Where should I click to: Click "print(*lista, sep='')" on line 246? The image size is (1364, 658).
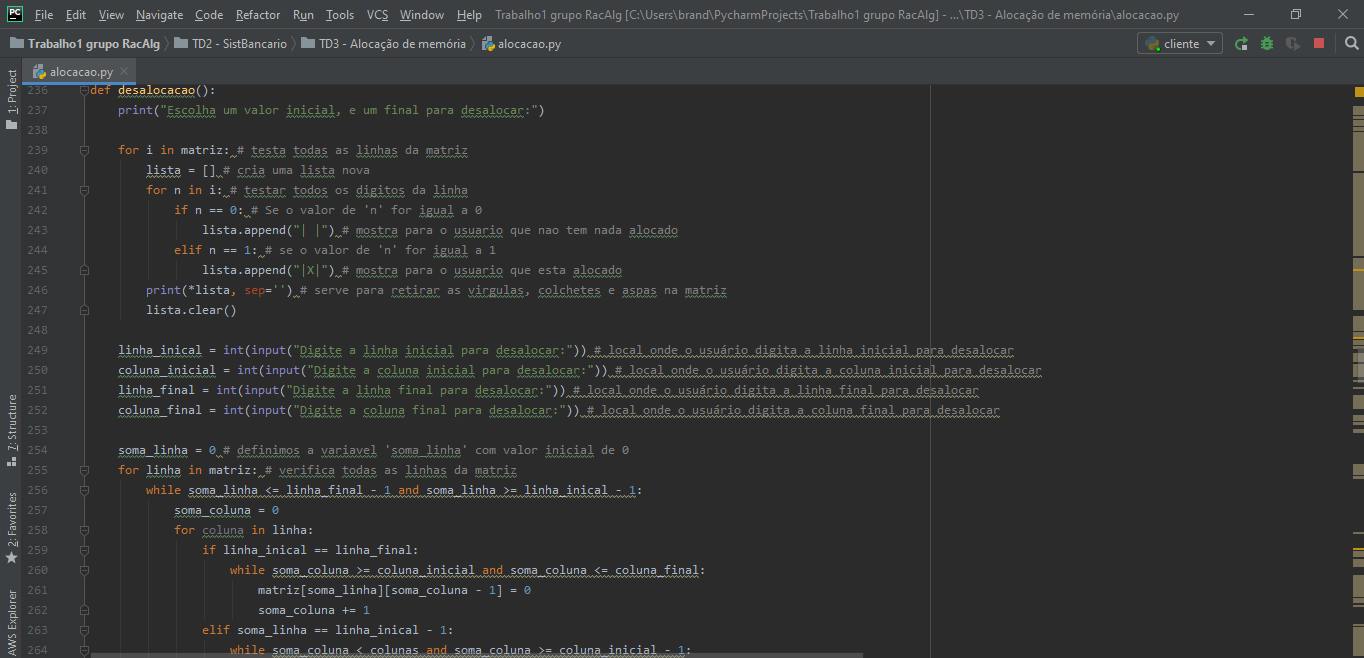click(x=219, y=290)
